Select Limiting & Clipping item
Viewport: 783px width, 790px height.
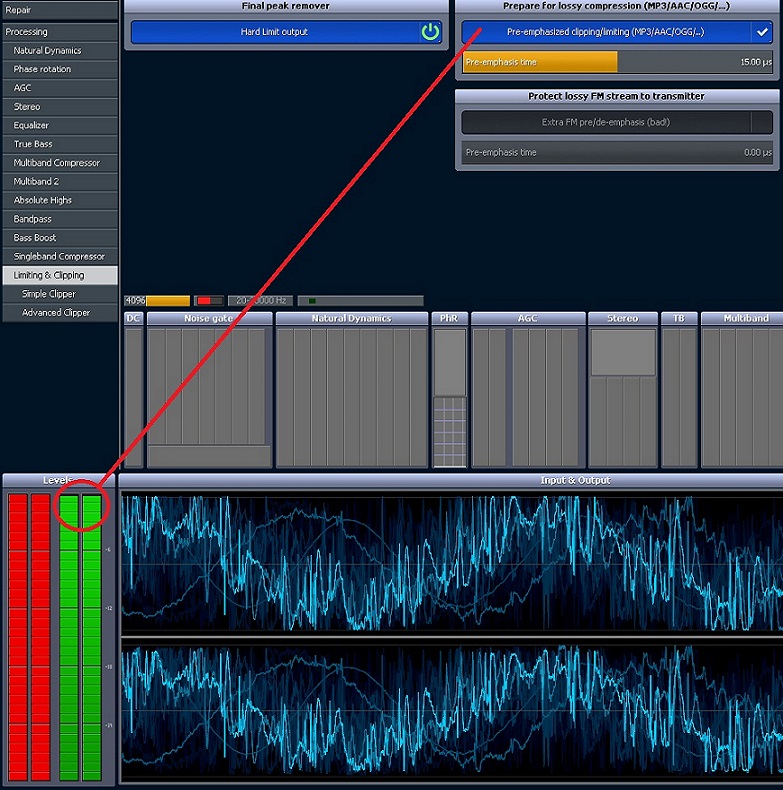(x=60, y=275)
